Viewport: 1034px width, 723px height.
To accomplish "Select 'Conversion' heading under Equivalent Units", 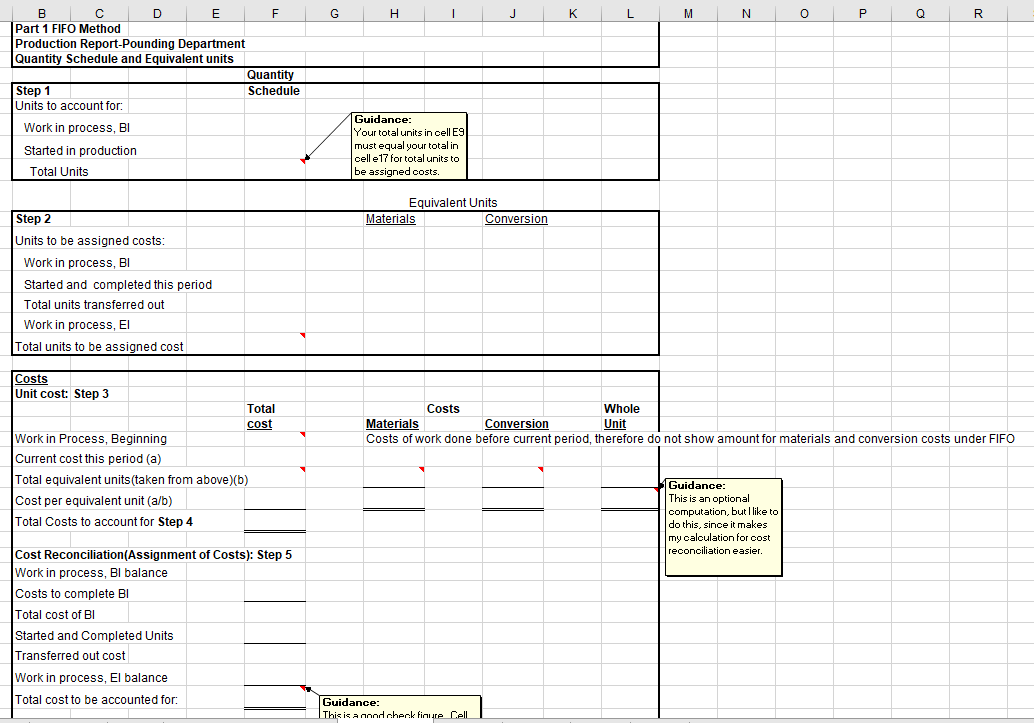I will tap(516, 219).
